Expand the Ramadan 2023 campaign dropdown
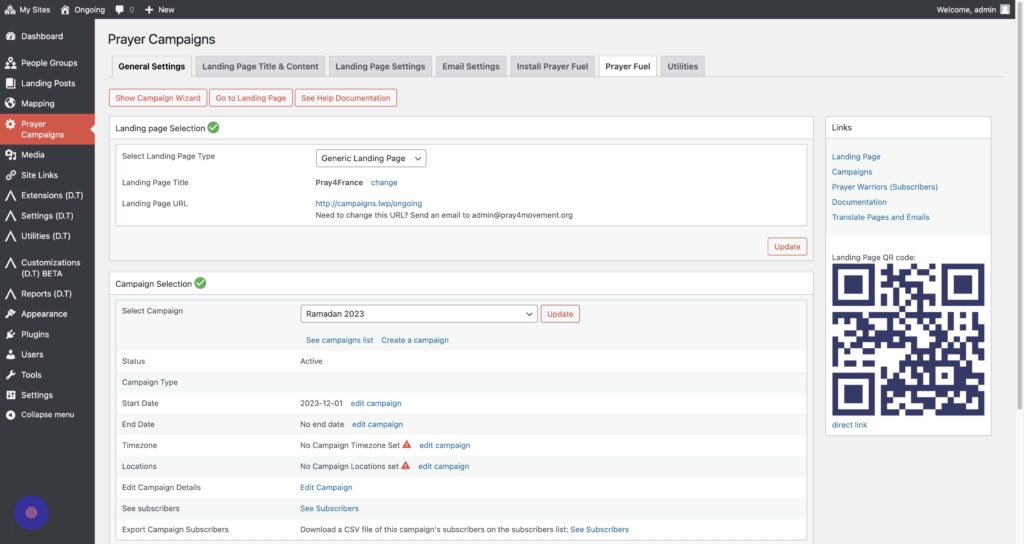 [x=419, y=314]
